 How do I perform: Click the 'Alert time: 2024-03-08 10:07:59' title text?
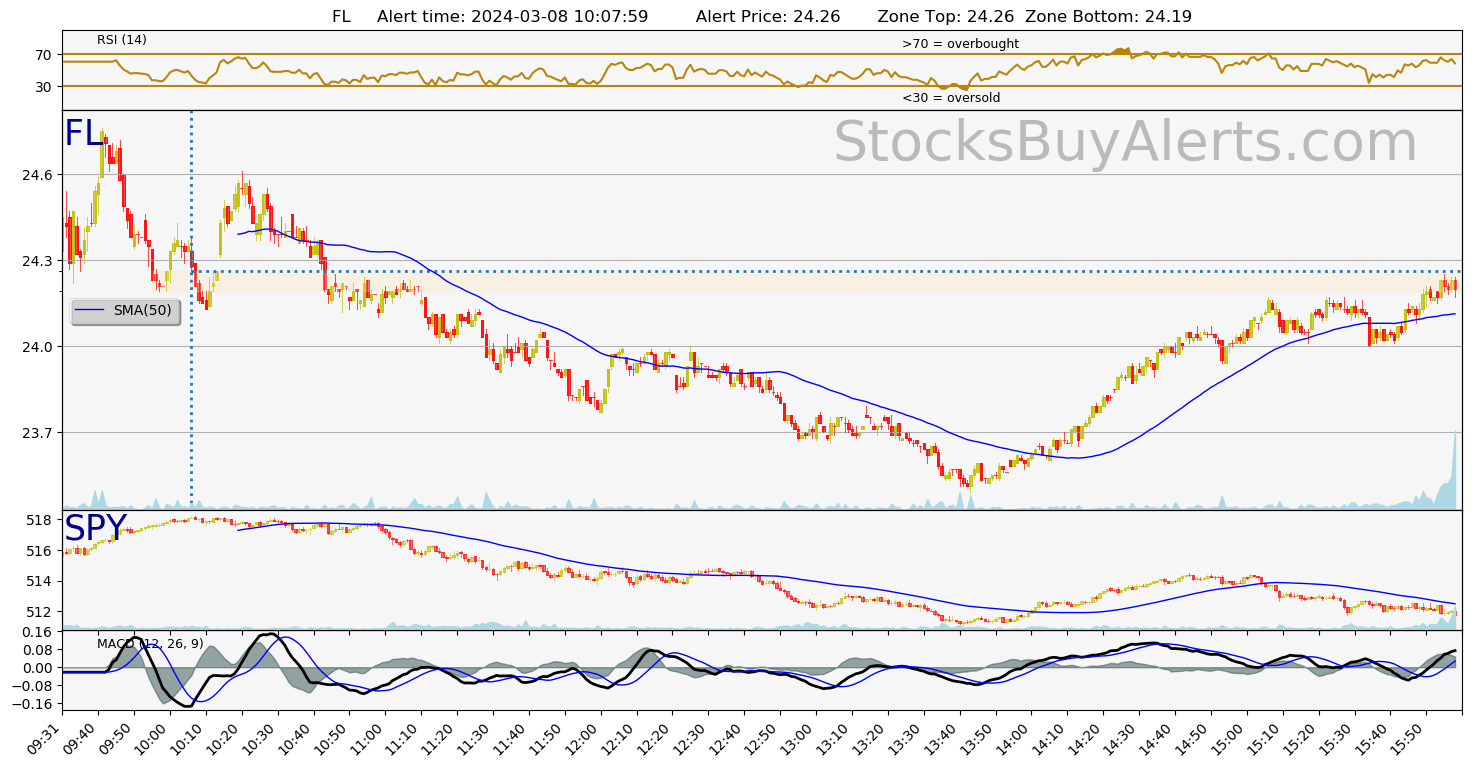coord(512,17)
